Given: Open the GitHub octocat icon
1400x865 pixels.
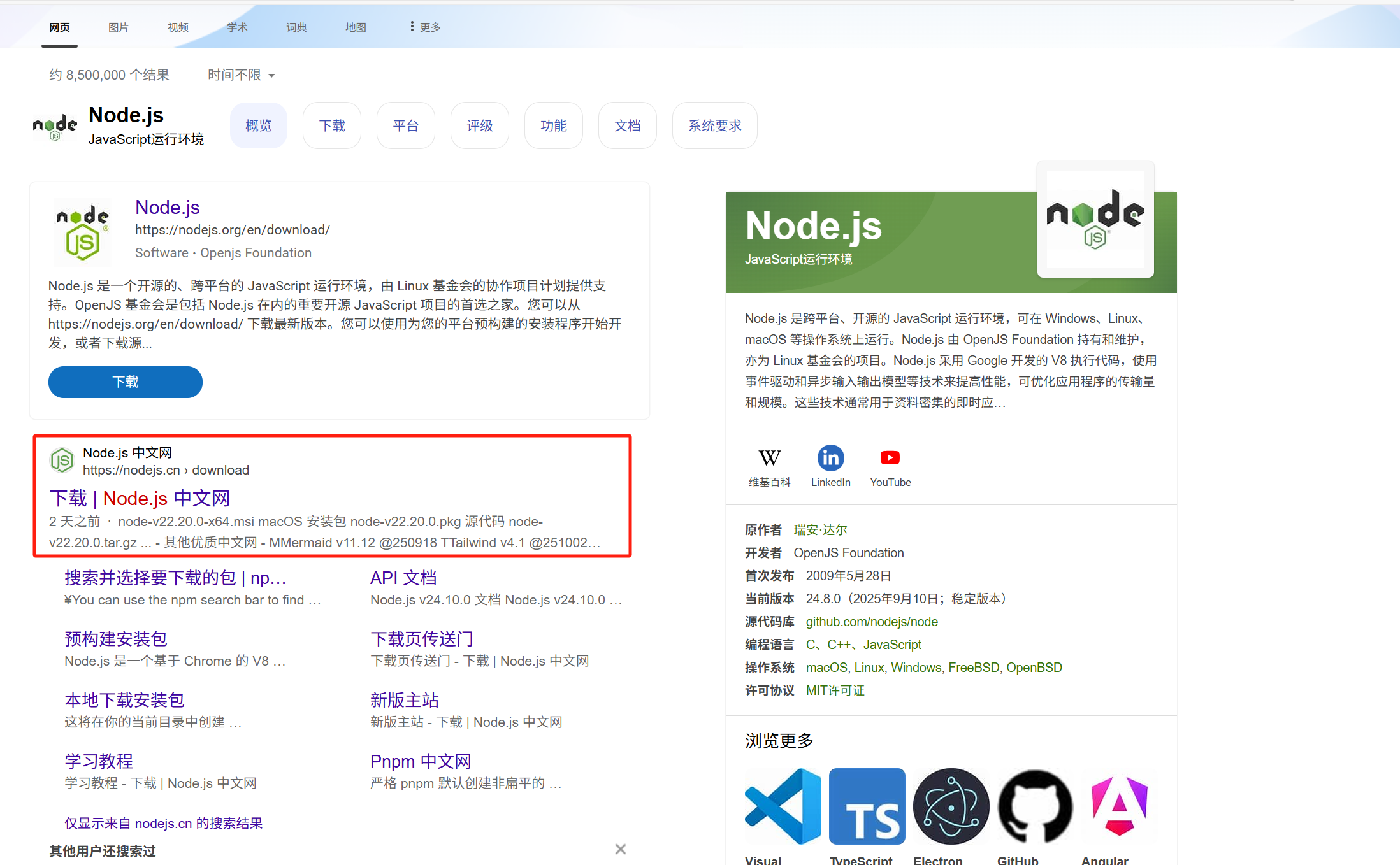Looking at the screenshot, I should click(1035, 806).
